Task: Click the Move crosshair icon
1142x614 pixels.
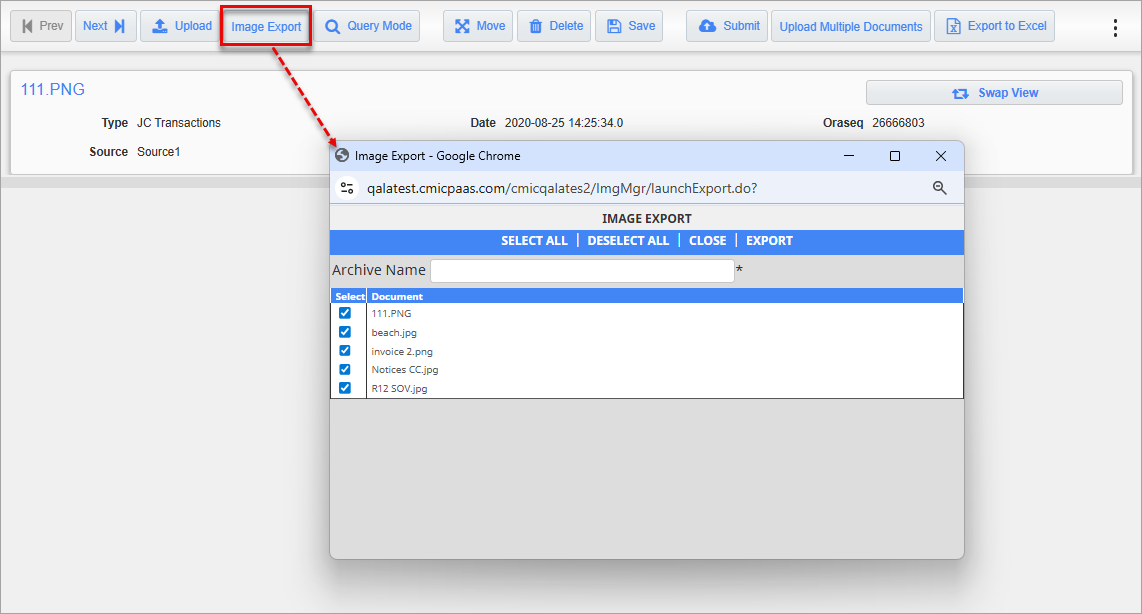Action: point(461,26)
